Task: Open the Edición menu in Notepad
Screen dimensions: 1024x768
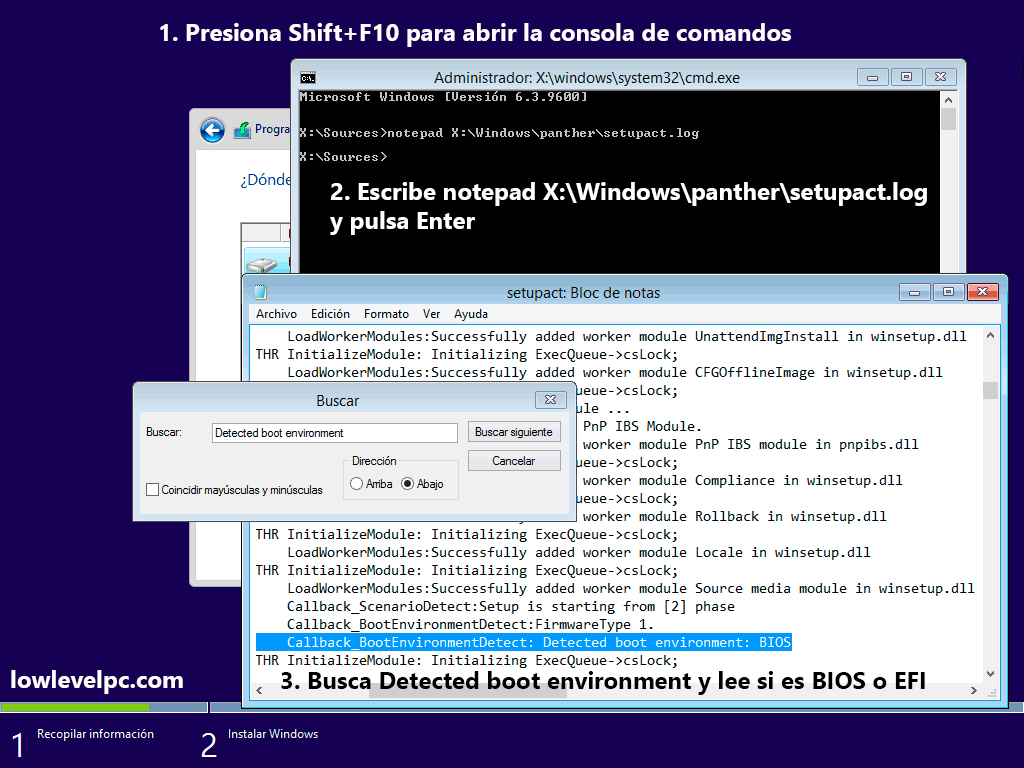Action: [x=330, y=313]
